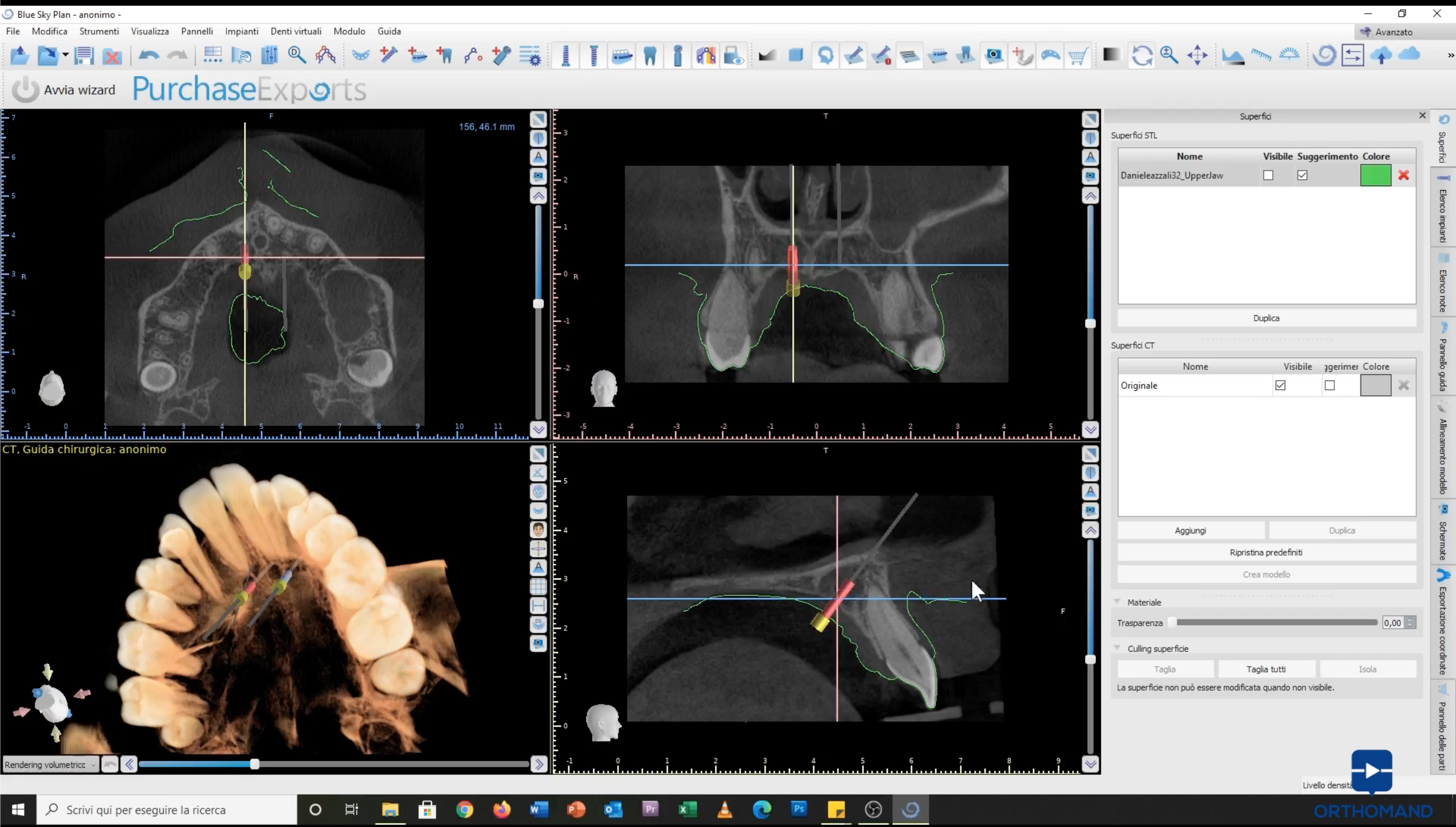Select the ruler measurement tool
The image size is (1456, 827).
[x=1261, y=56]
